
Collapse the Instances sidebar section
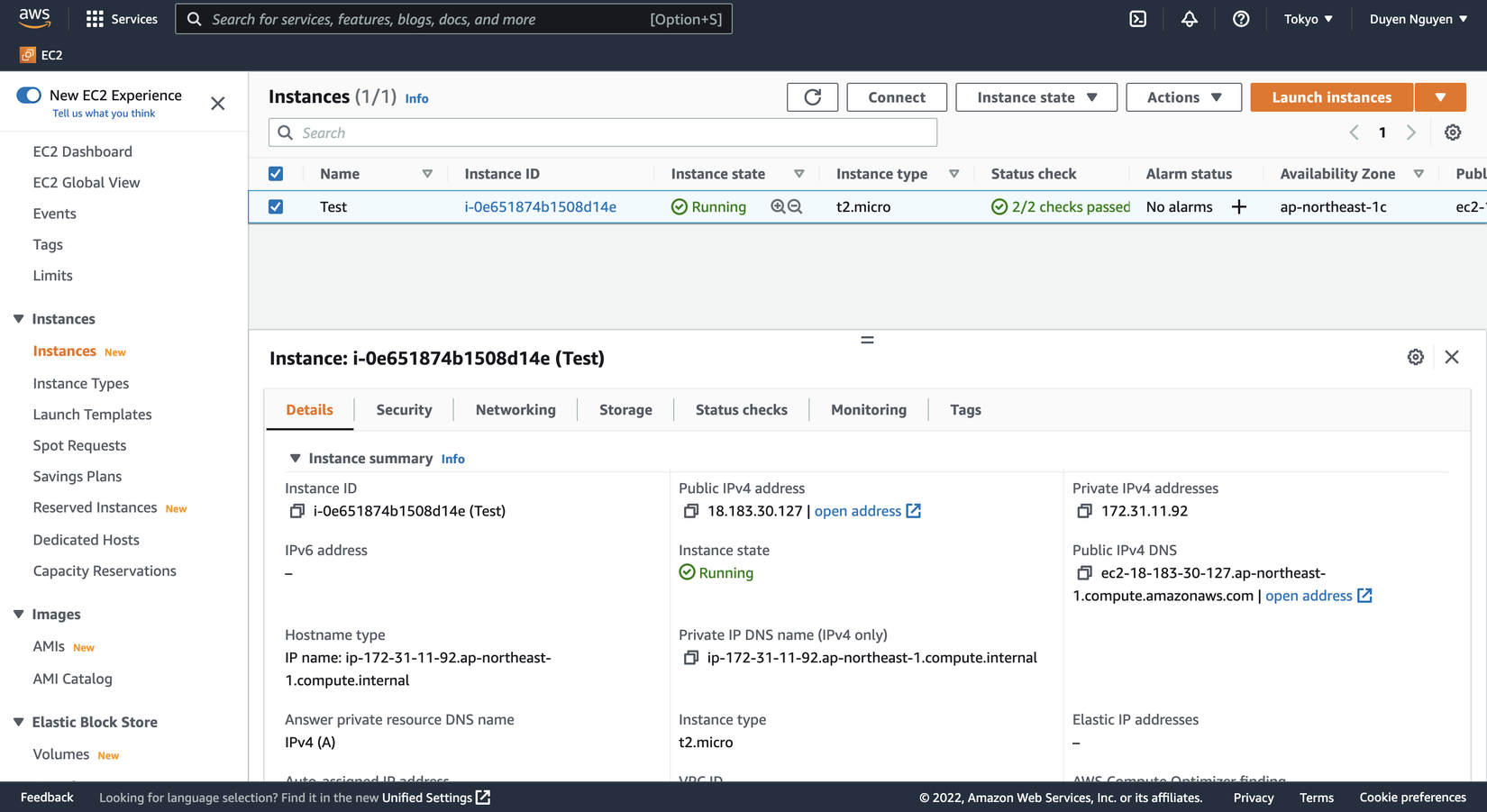pyautogui.click(x=18, y=319)
